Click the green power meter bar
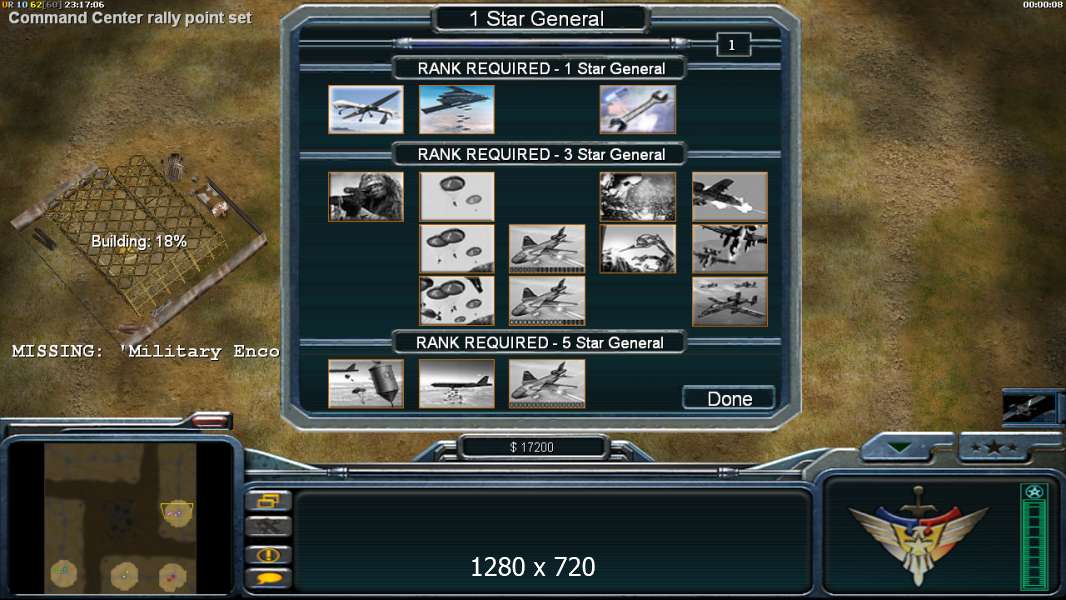This screenshot has width=1066, height=600. [x=1034, y=537]
